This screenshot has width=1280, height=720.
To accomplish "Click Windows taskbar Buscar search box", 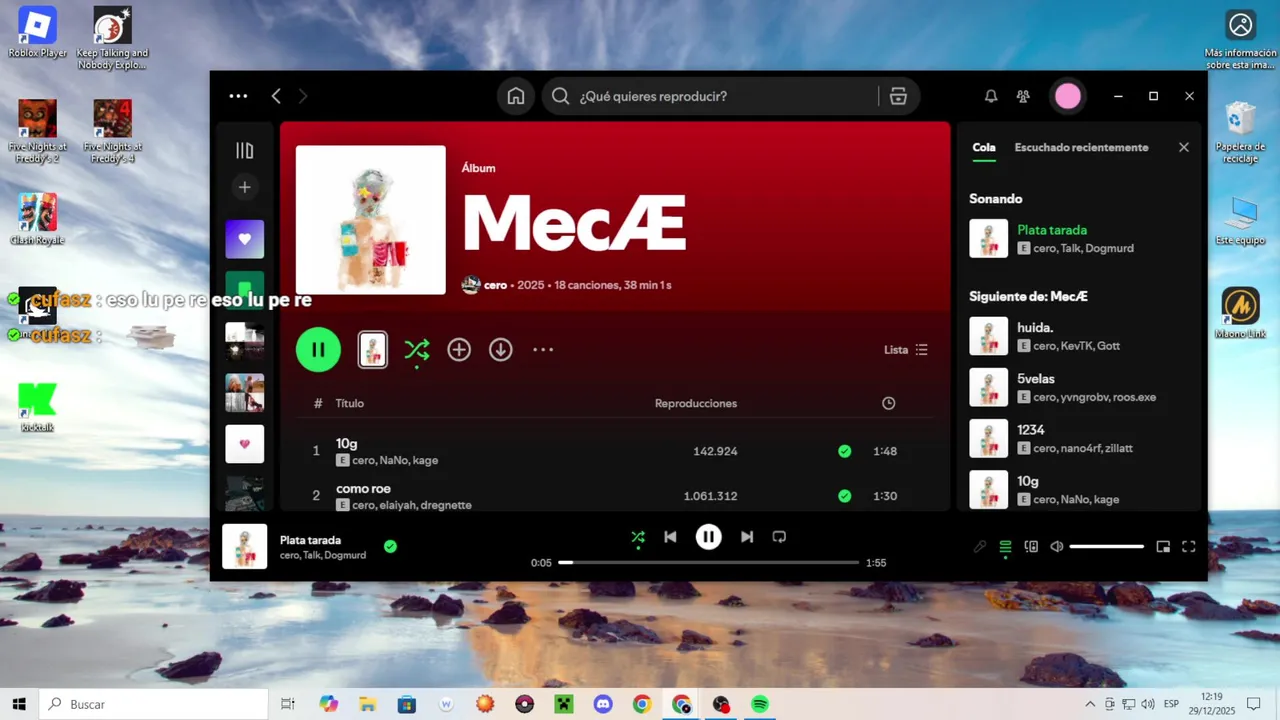I will tap(153, 704).
